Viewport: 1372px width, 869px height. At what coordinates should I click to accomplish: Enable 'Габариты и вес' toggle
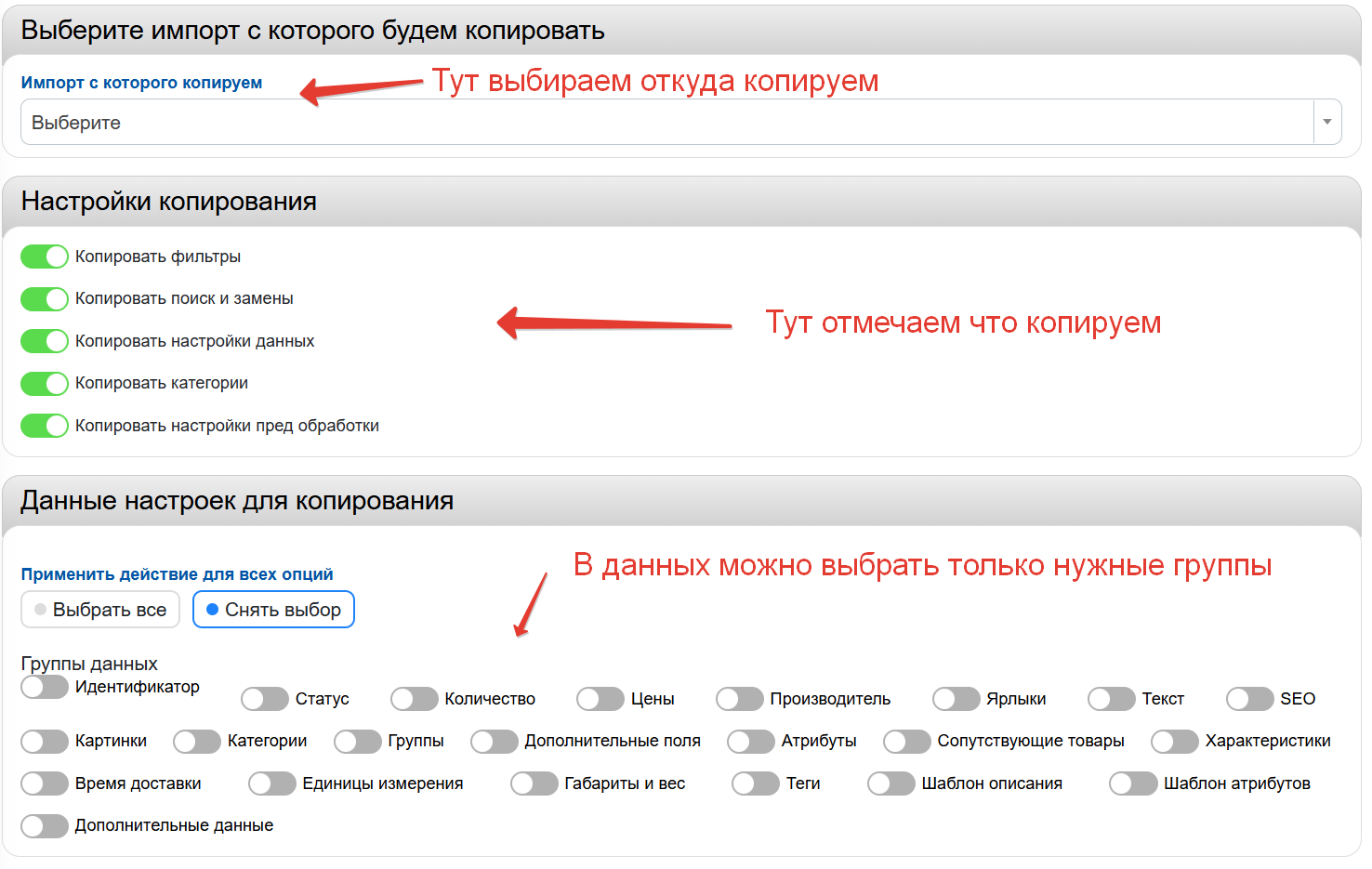pos(534,783)
